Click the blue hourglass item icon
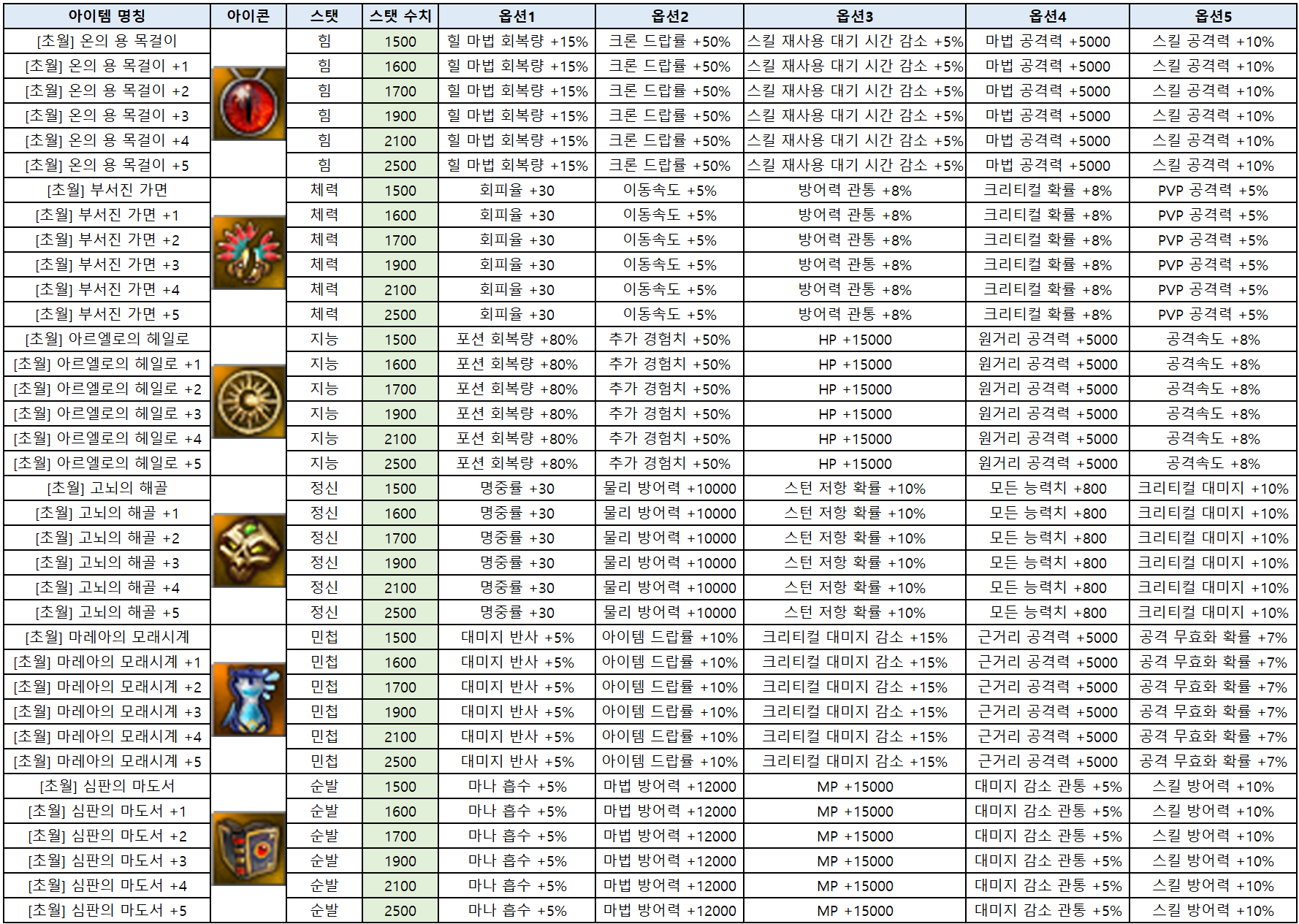Image resolution: width=1299 pixels, height=924 pixels. coord(248,699)
